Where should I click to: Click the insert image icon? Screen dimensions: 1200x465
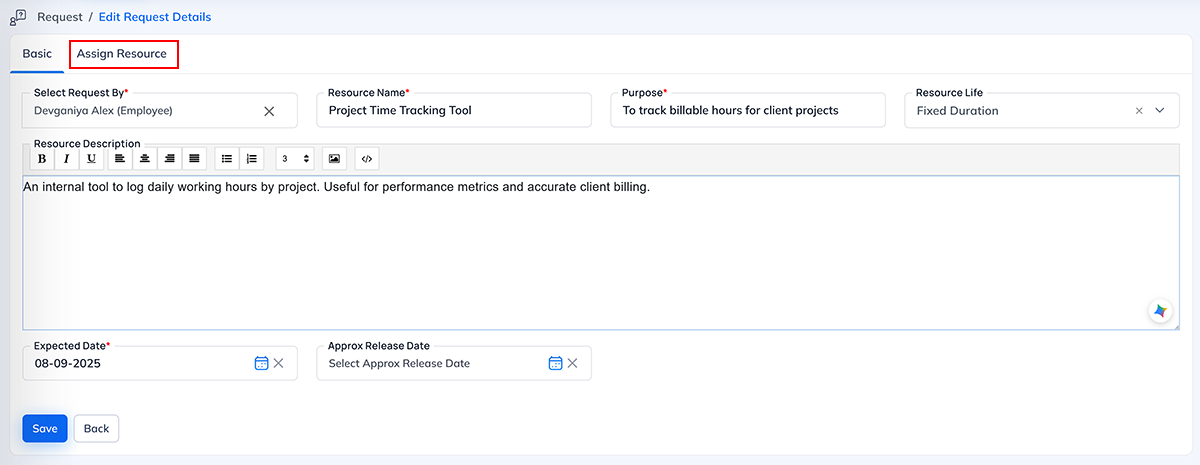click(x=334, y=159)
